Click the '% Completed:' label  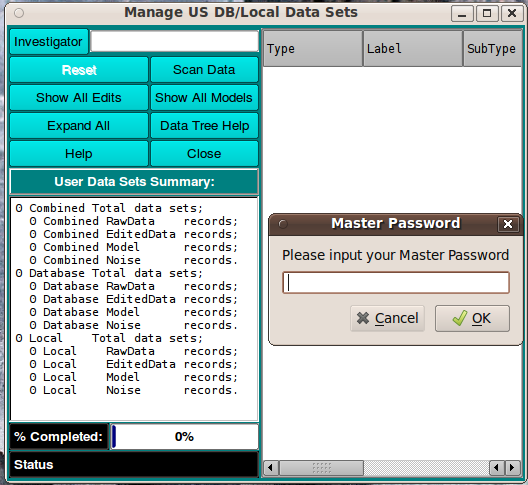pos(59,436)
